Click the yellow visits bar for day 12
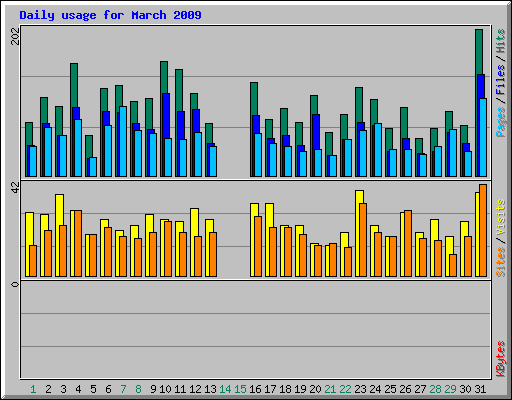Viewport: 512px width, 400px height. click(195, 222)
